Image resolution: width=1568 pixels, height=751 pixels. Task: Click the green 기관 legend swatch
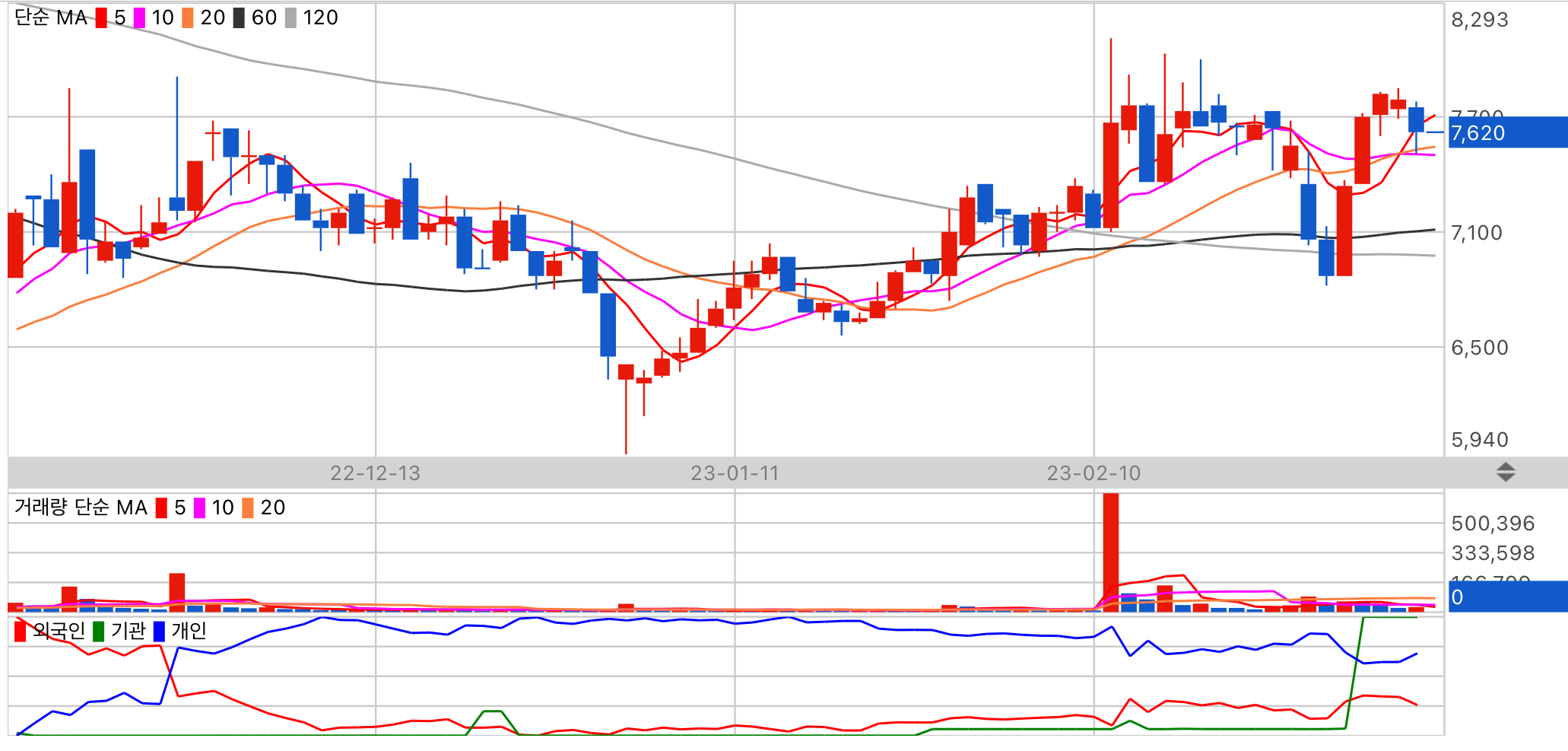click(98, 631)
